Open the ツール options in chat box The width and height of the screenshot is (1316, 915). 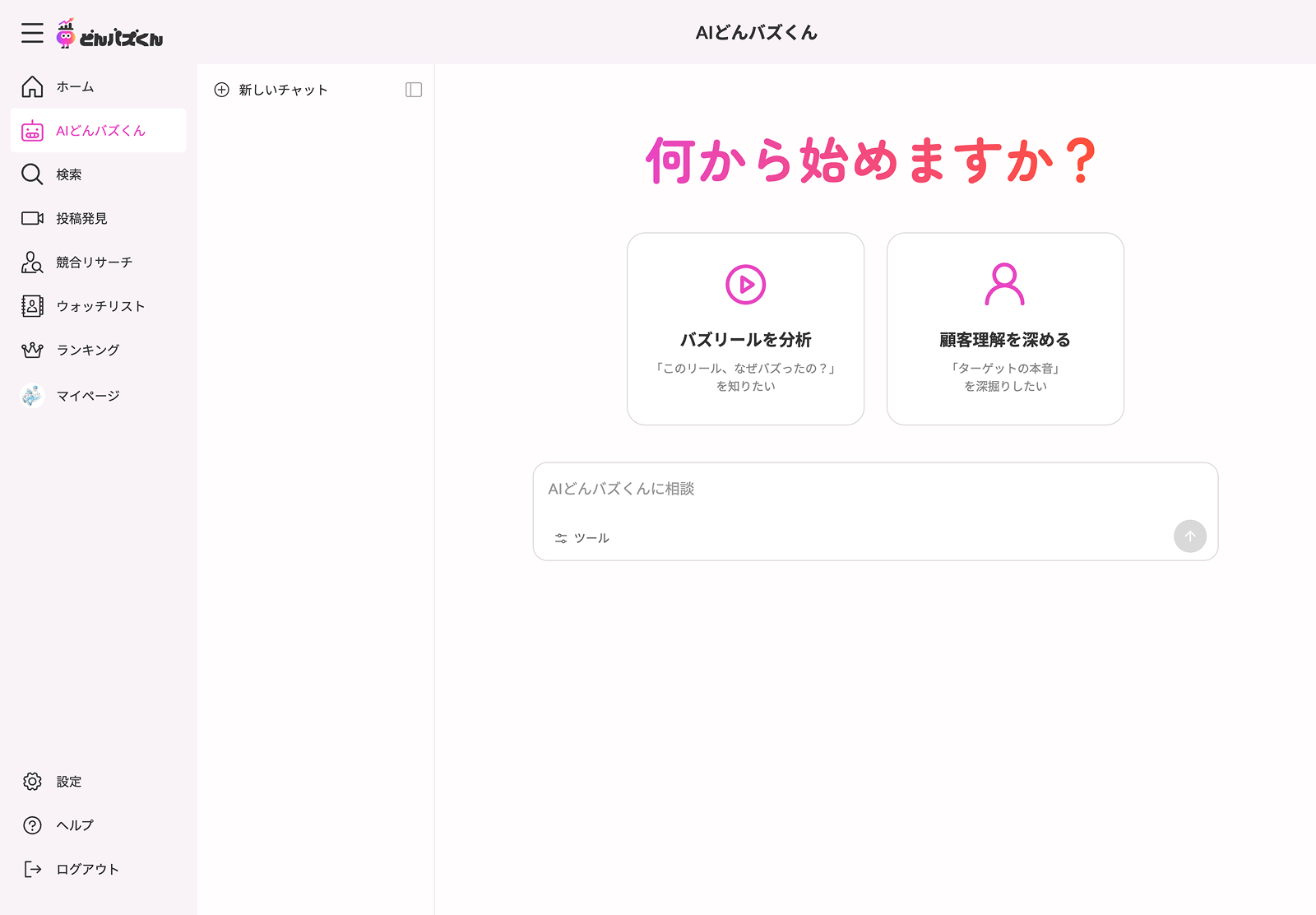[x=582, y=537]
